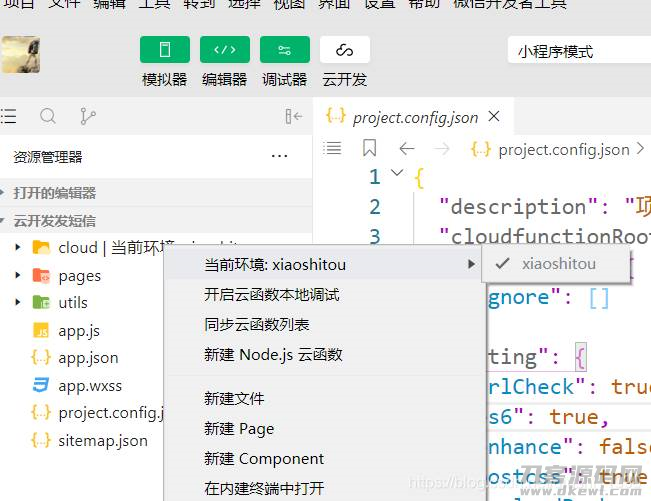Toggle the simulator panel button

(165, 49)
